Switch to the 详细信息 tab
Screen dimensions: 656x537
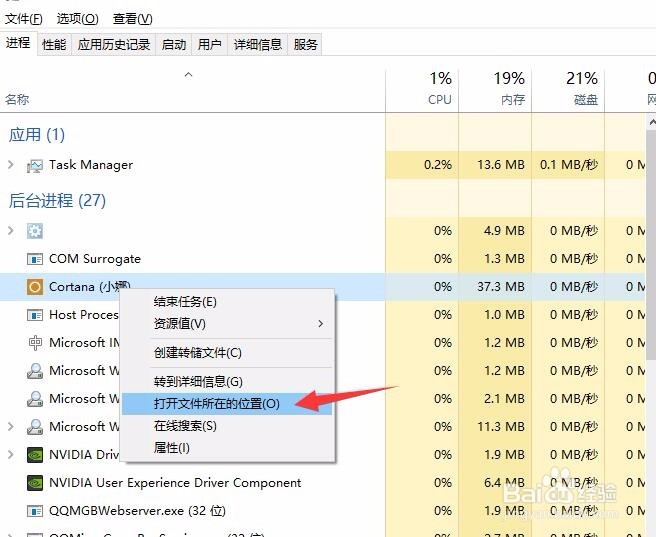click(258, 44)
